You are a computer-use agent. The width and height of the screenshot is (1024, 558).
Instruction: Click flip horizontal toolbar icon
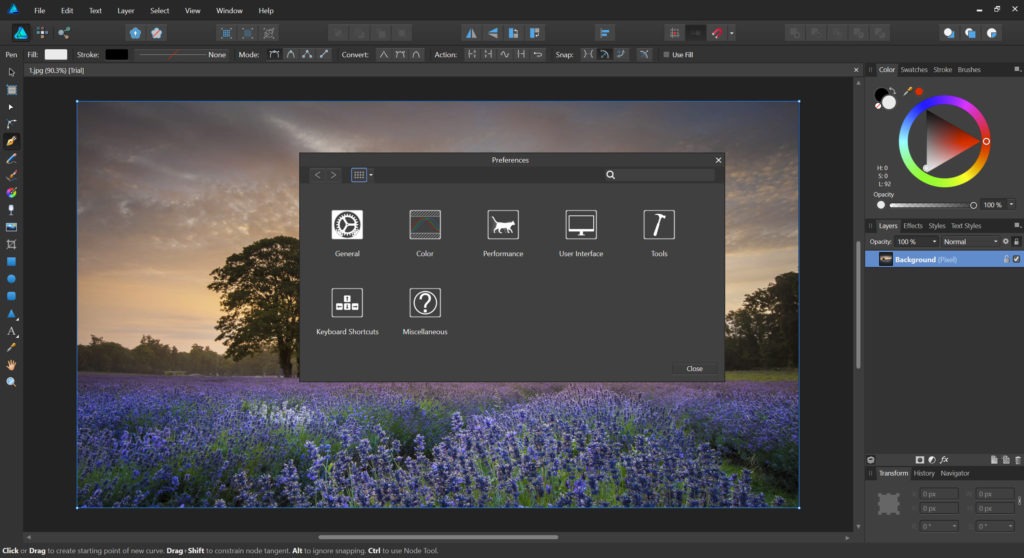click(470, 33)
